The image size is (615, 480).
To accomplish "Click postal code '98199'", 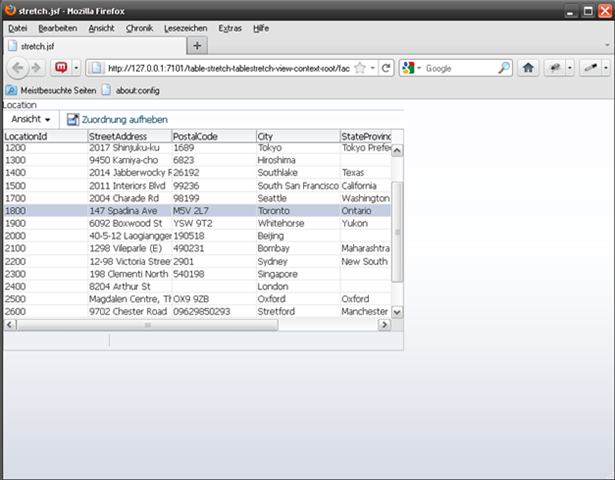I will 214,198.
